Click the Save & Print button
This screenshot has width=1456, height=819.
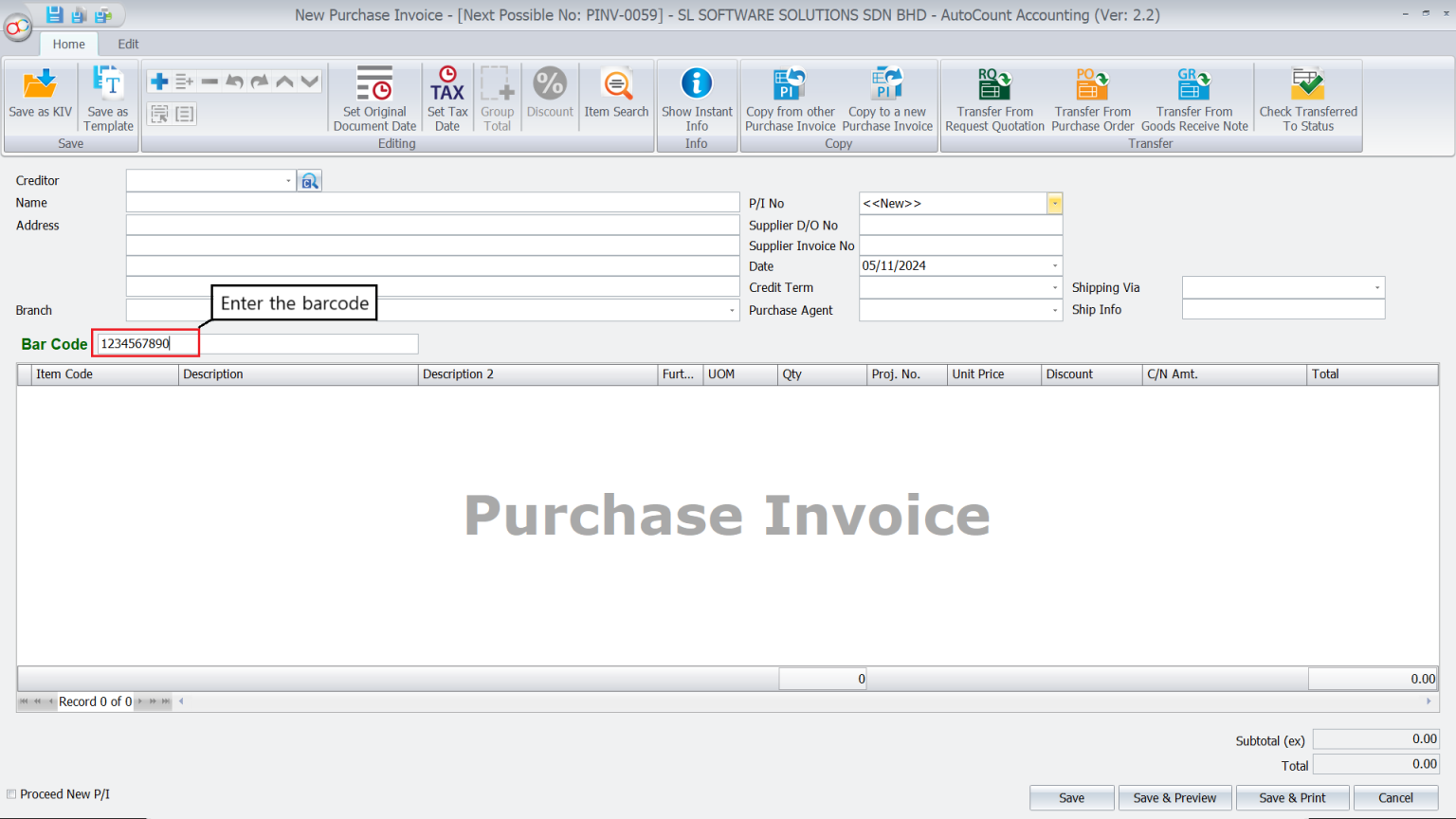1292,797
